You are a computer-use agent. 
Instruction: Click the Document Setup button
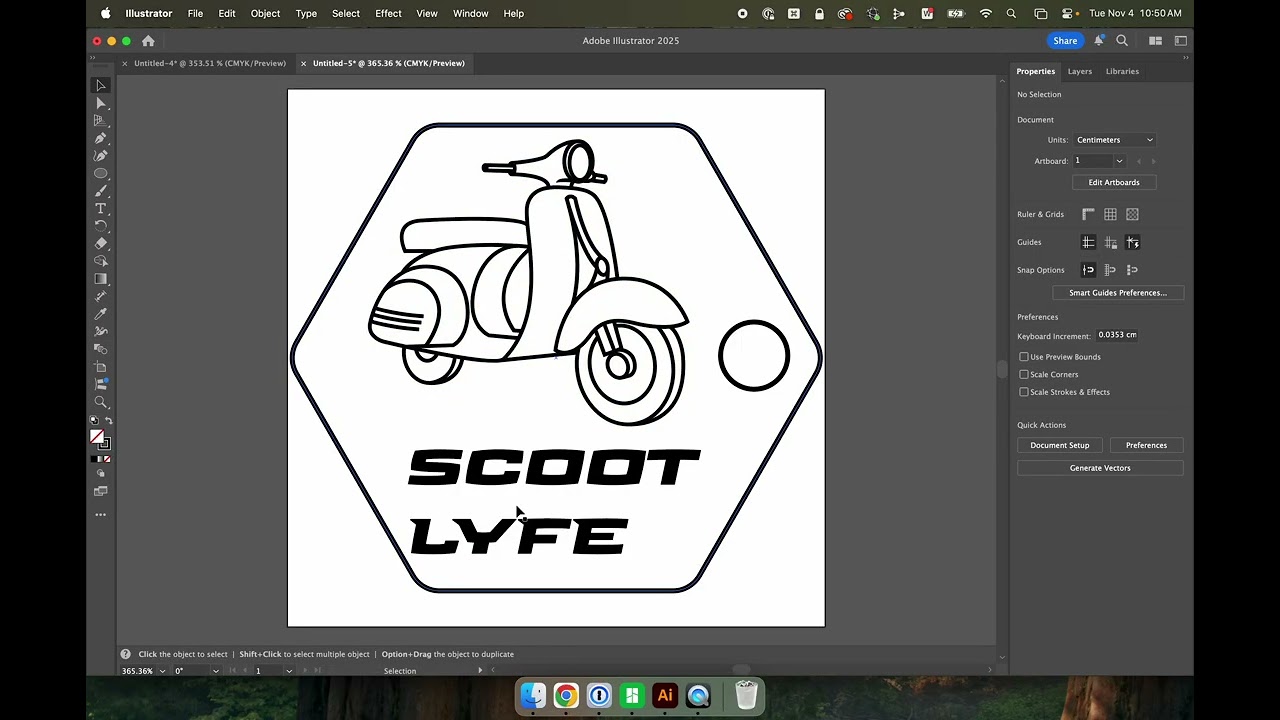(x=1060, y=445)
